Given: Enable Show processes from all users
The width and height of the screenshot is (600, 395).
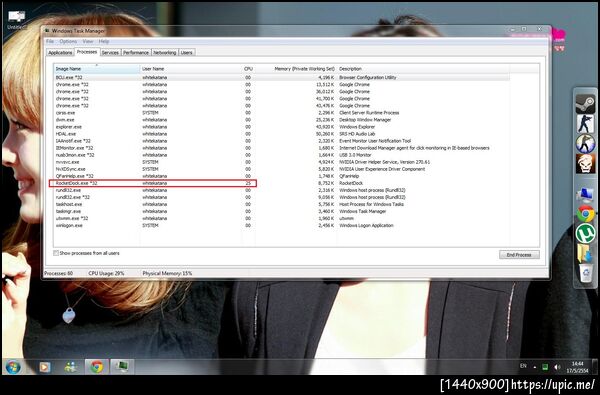Looking at the screenshot, I should [x=56, y=253].
